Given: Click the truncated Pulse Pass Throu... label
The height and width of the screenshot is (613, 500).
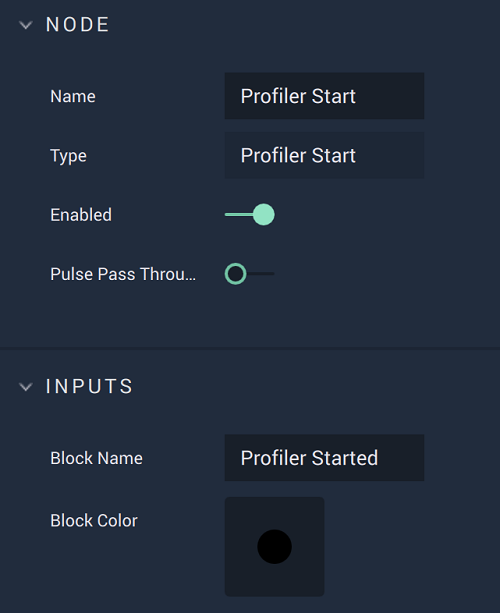Looking at the screenshot, I should [123, 274].
